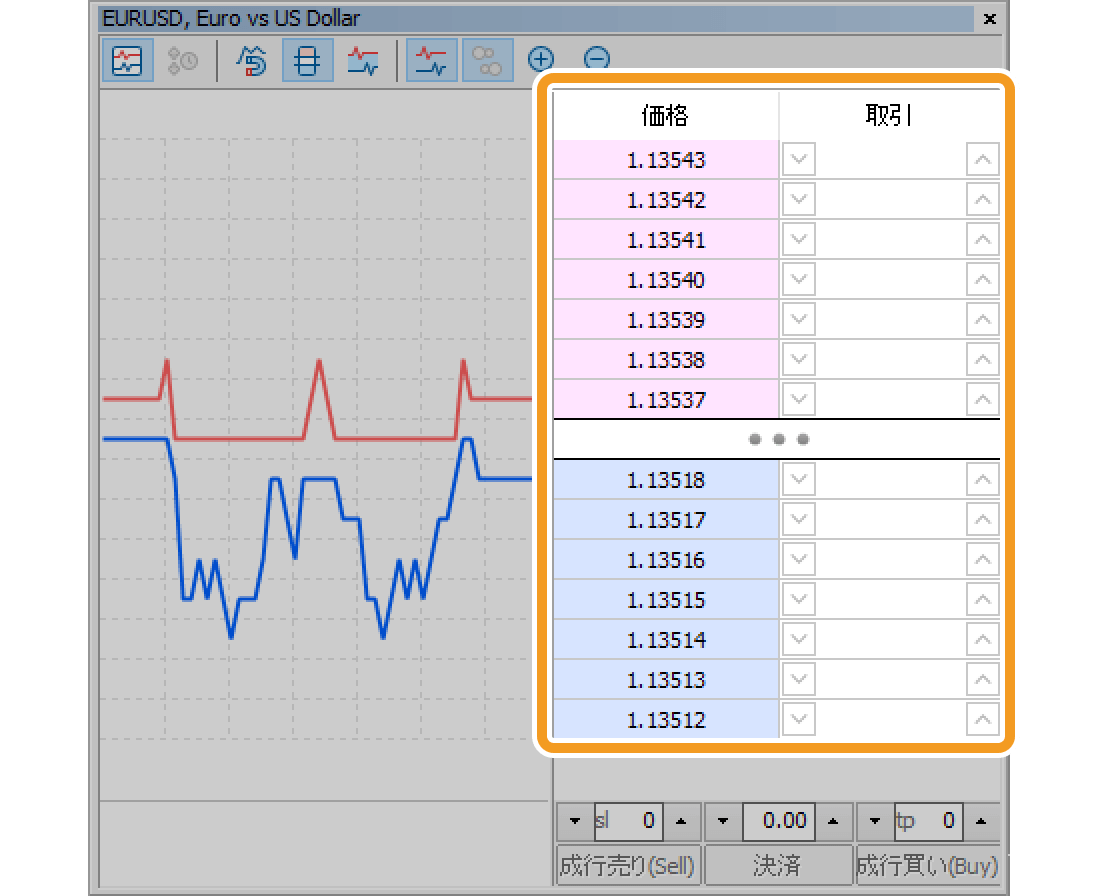Close the EURUSD depth of market window
The width and height of the screenshot is (1100, 896).
[990, 19]
